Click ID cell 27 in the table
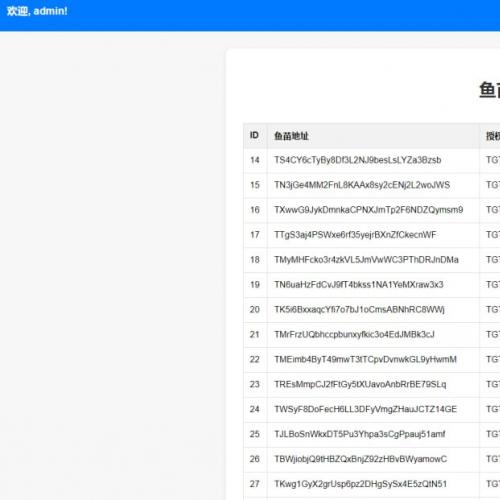This screenshot has width=500, height=500. point(255,484)
